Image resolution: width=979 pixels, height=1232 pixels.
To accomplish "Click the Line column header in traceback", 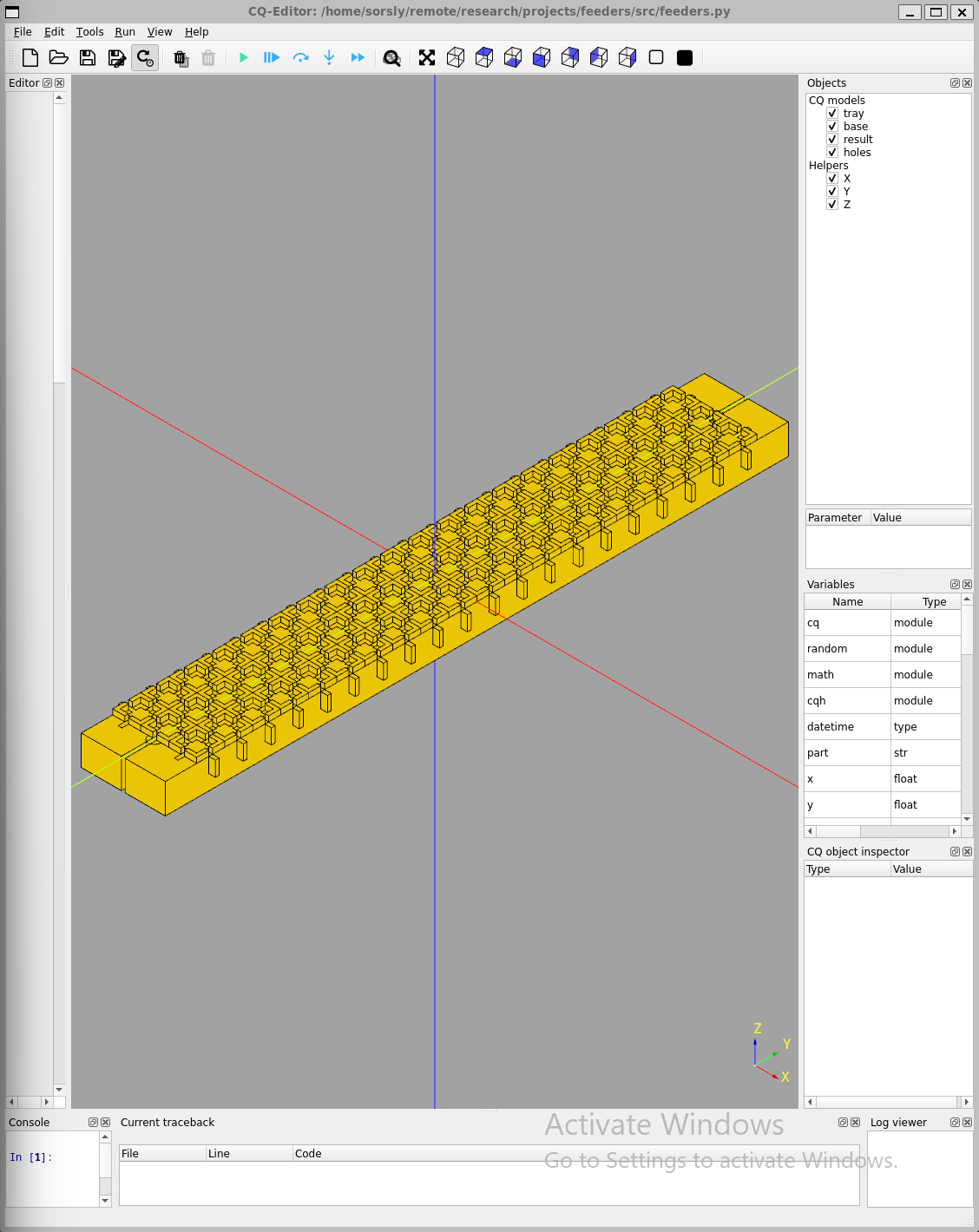I will tap(249, 1154).
